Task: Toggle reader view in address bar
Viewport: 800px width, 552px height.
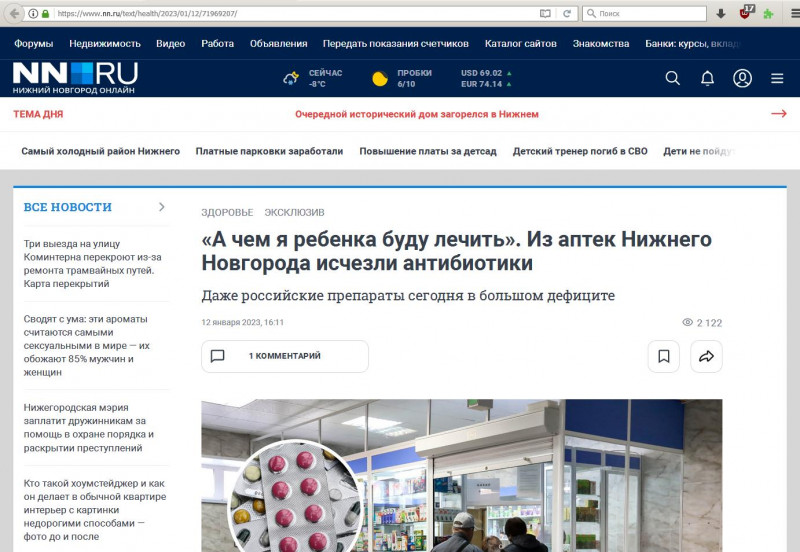Action: coord(545,13)
